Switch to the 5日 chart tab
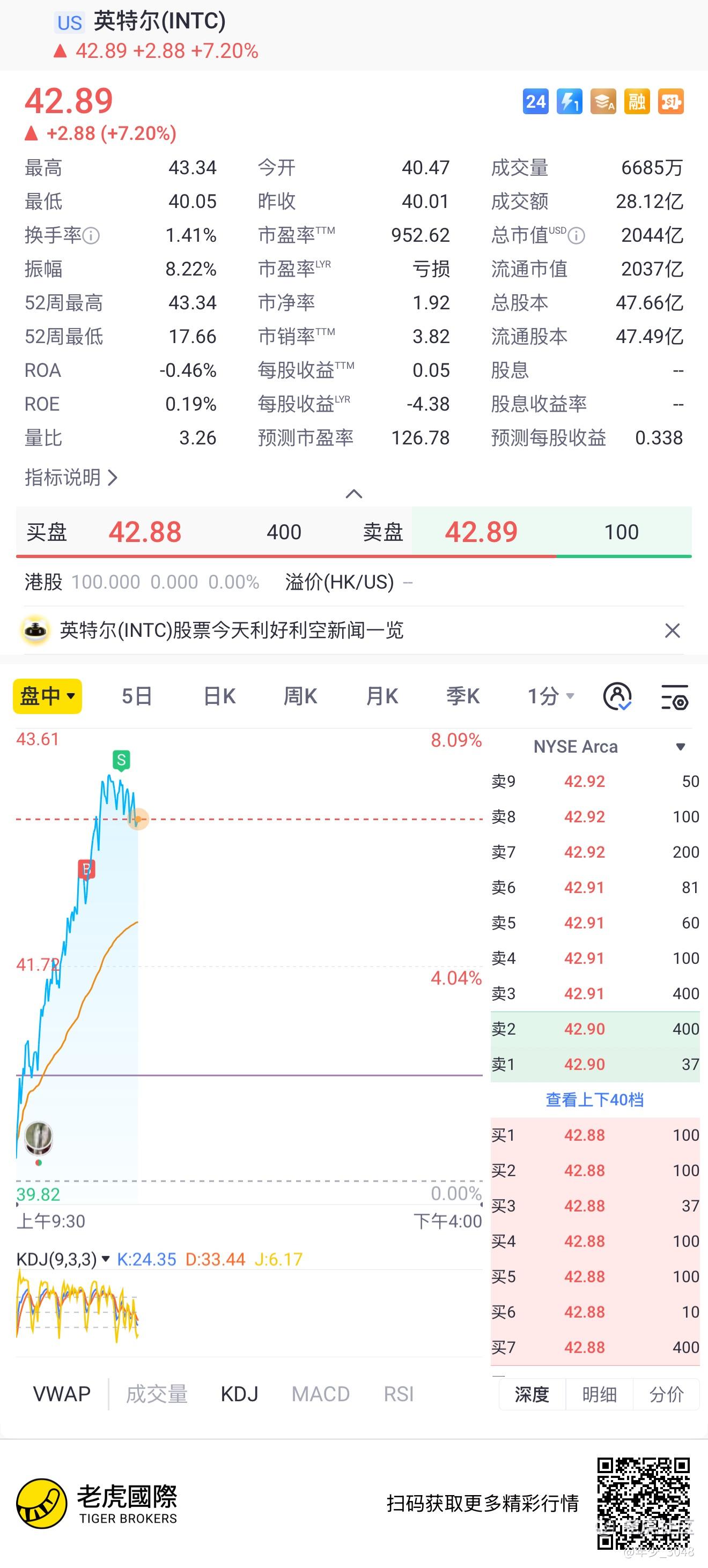Viewport: 708px width, 1568px height. click(x=136, y=696)
